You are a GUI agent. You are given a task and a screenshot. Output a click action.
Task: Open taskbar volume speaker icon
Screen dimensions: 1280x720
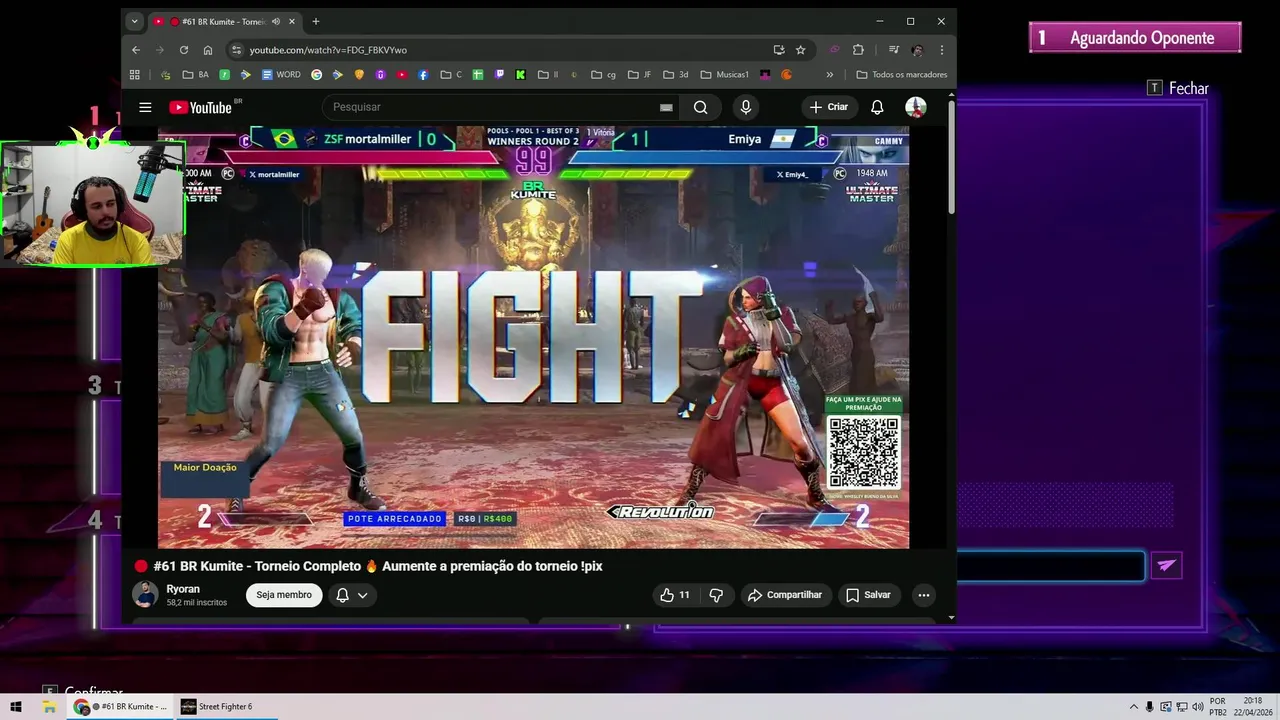[x=1198, y=707]
